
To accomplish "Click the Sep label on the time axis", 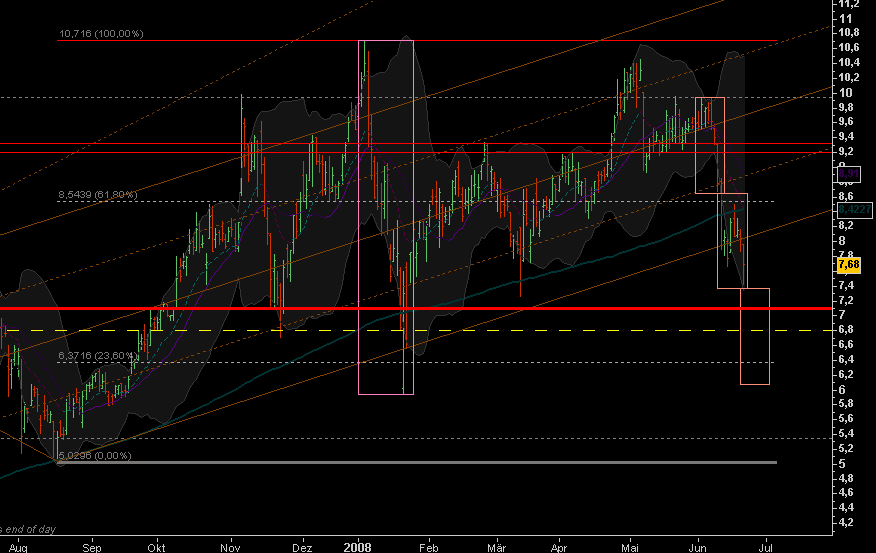I will pyautogui.click(x=92, y=547).
